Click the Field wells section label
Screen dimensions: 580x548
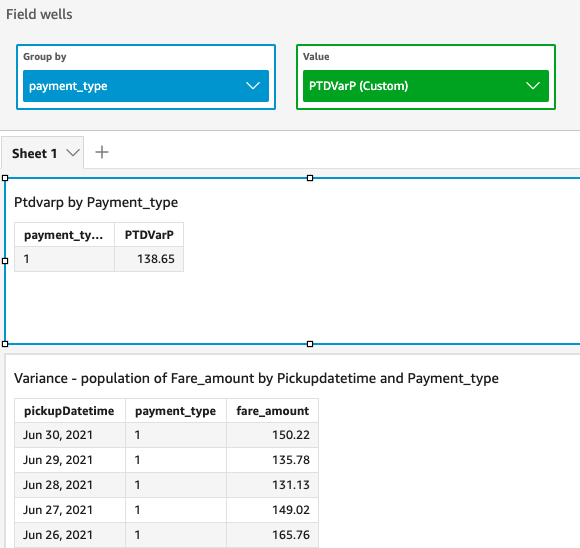point(39,14)
